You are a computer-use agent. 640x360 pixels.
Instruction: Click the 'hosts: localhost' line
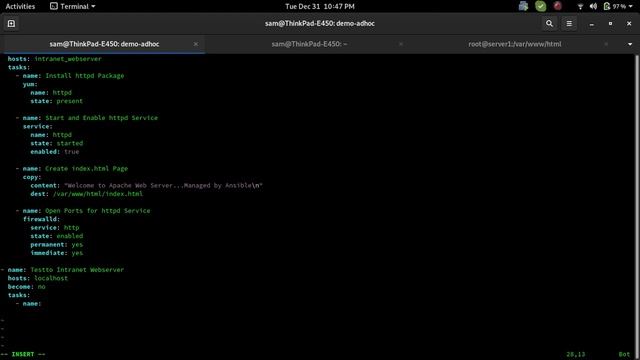click(38, 278)
